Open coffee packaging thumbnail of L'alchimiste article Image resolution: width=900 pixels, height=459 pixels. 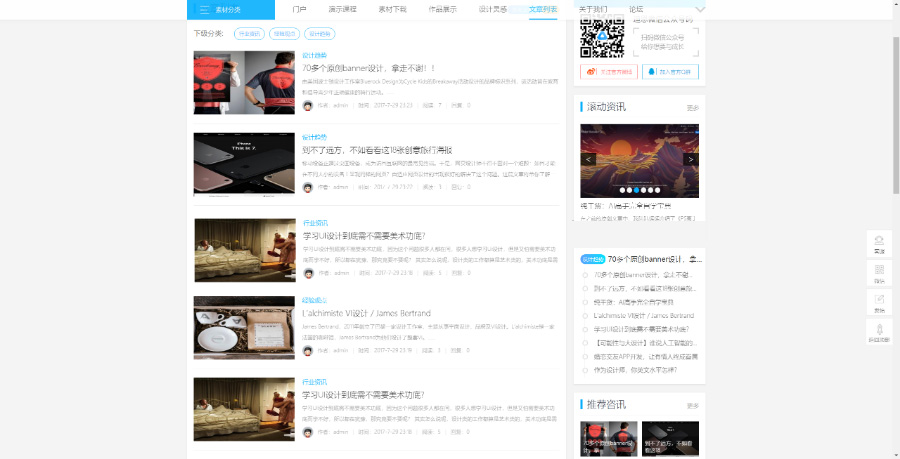tap(244, 328)
